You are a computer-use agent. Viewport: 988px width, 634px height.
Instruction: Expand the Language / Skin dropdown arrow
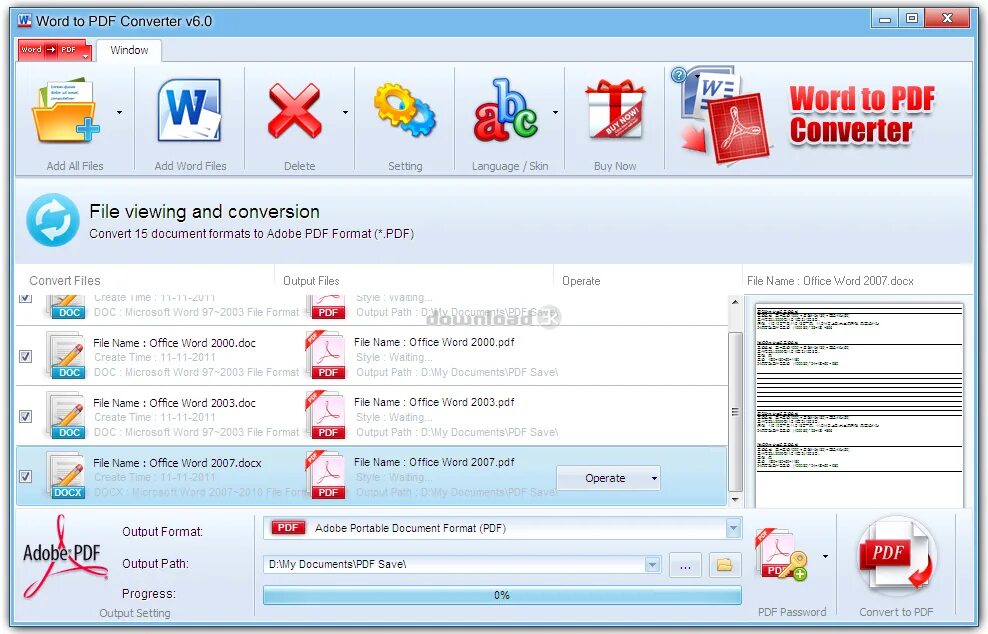pyautogui.click(x=555, y=113)
